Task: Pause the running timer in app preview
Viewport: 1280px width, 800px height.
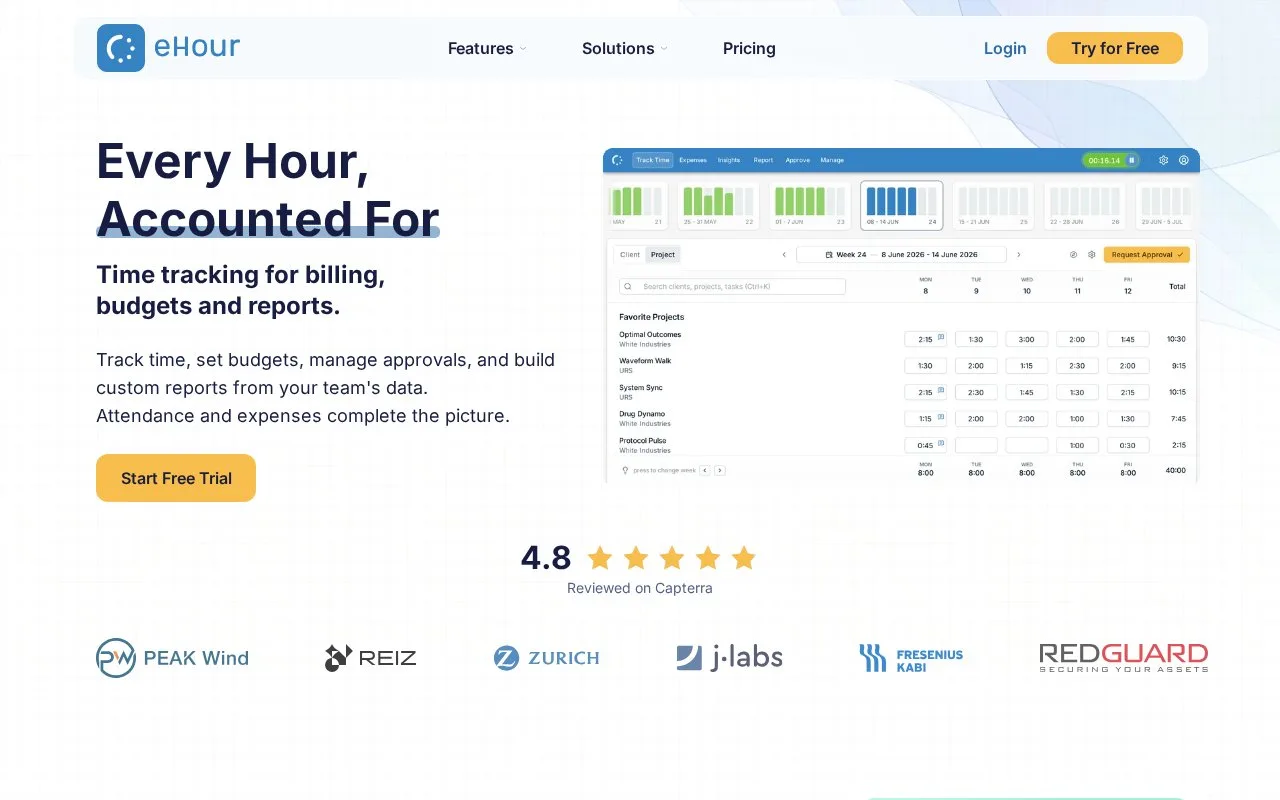Action: tap(1132, 160)
